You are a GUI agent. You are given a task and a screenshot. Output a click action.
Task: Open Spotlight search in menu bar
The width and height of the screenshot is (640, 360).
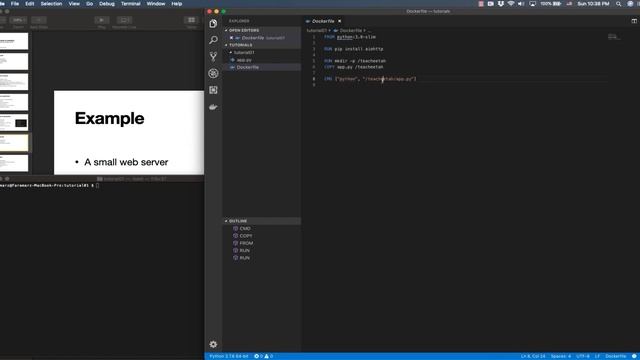coord(618,4)
